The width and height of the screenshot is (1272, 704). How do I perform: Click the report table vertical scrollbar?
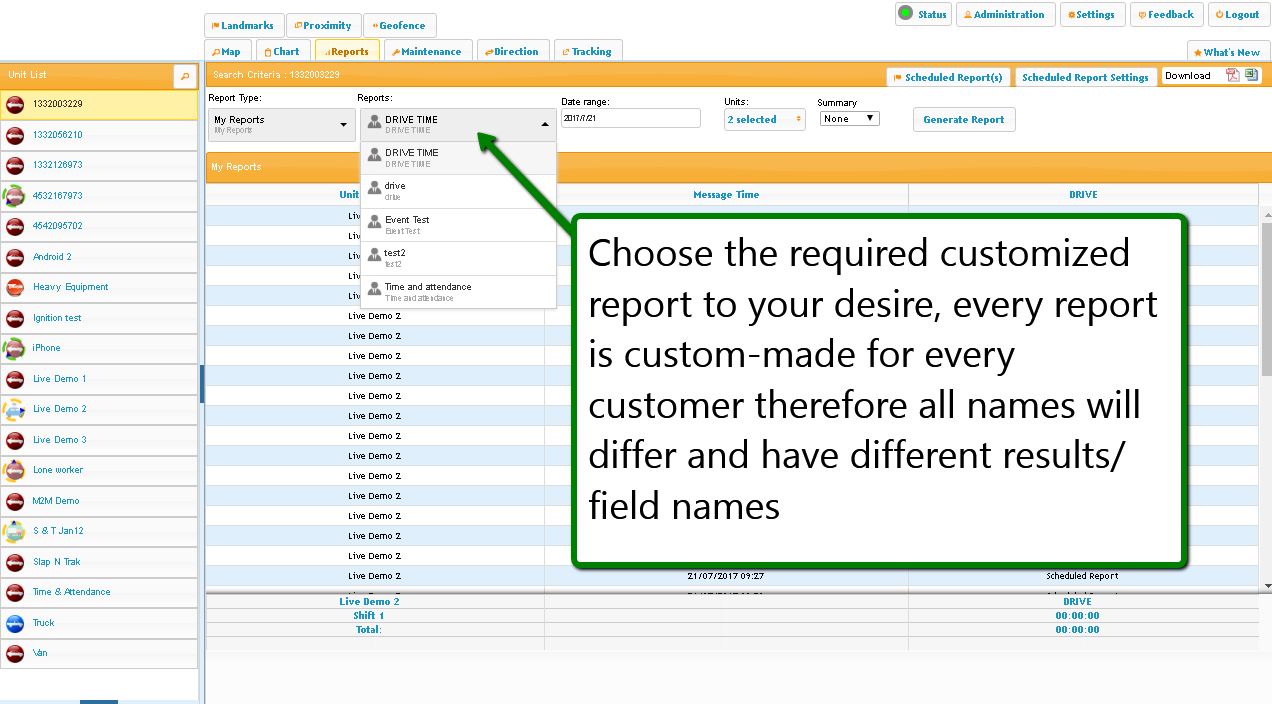point(1266,300)
